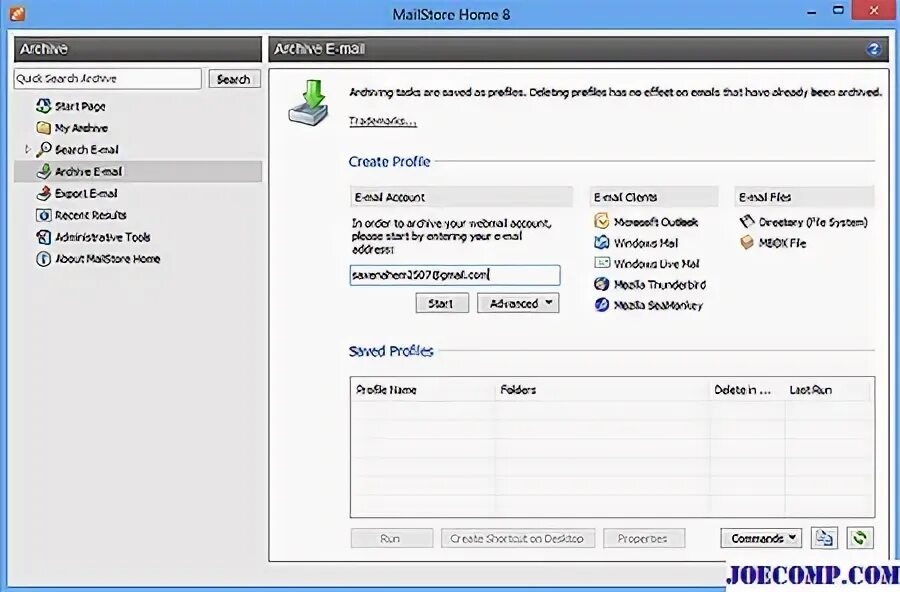Click the Administrative Tools icon
The image size is (900, 592).
tap(44, 237)
